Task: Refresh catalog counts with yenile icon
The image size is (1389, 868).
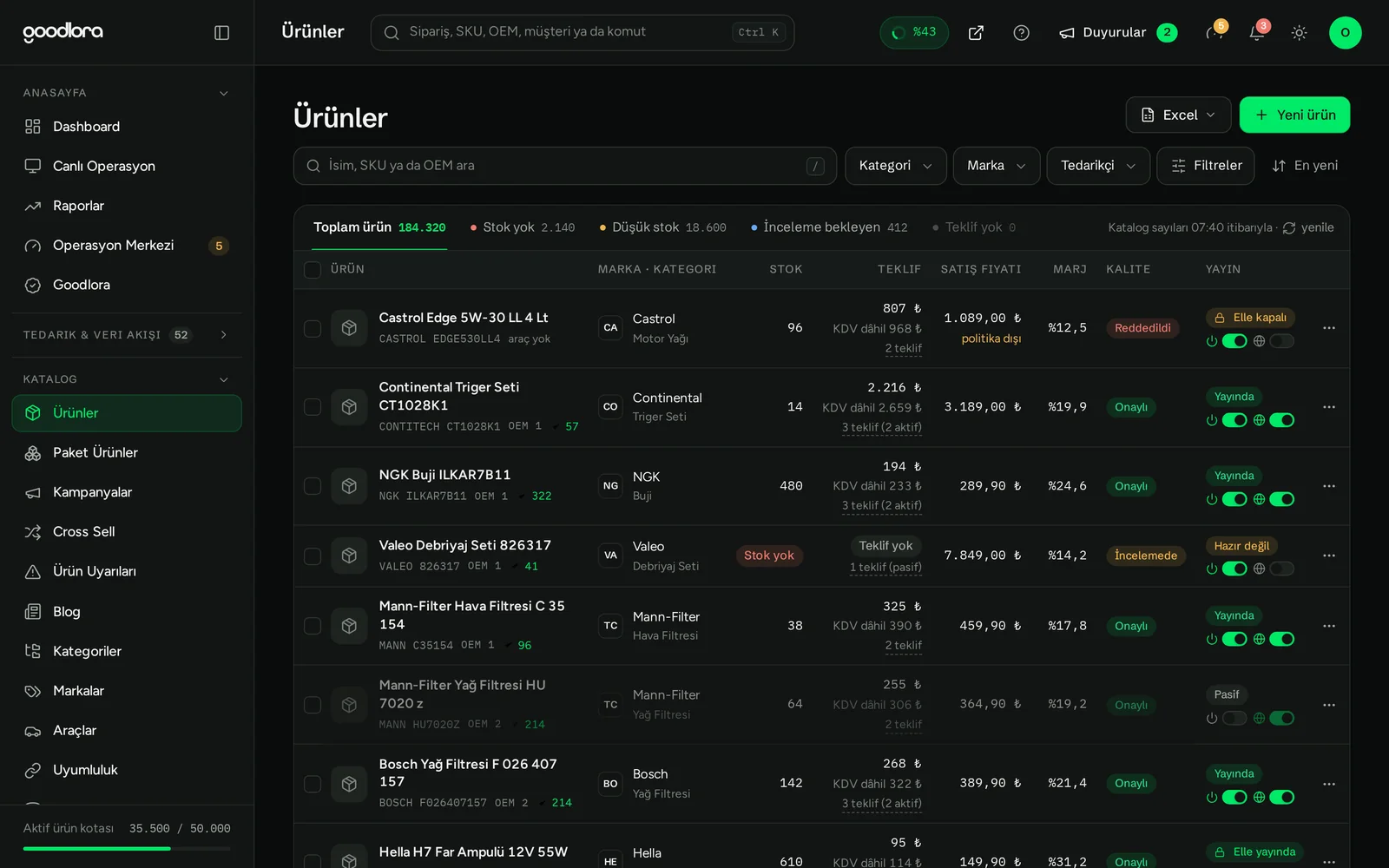Action: click(x=1289, y=227)
